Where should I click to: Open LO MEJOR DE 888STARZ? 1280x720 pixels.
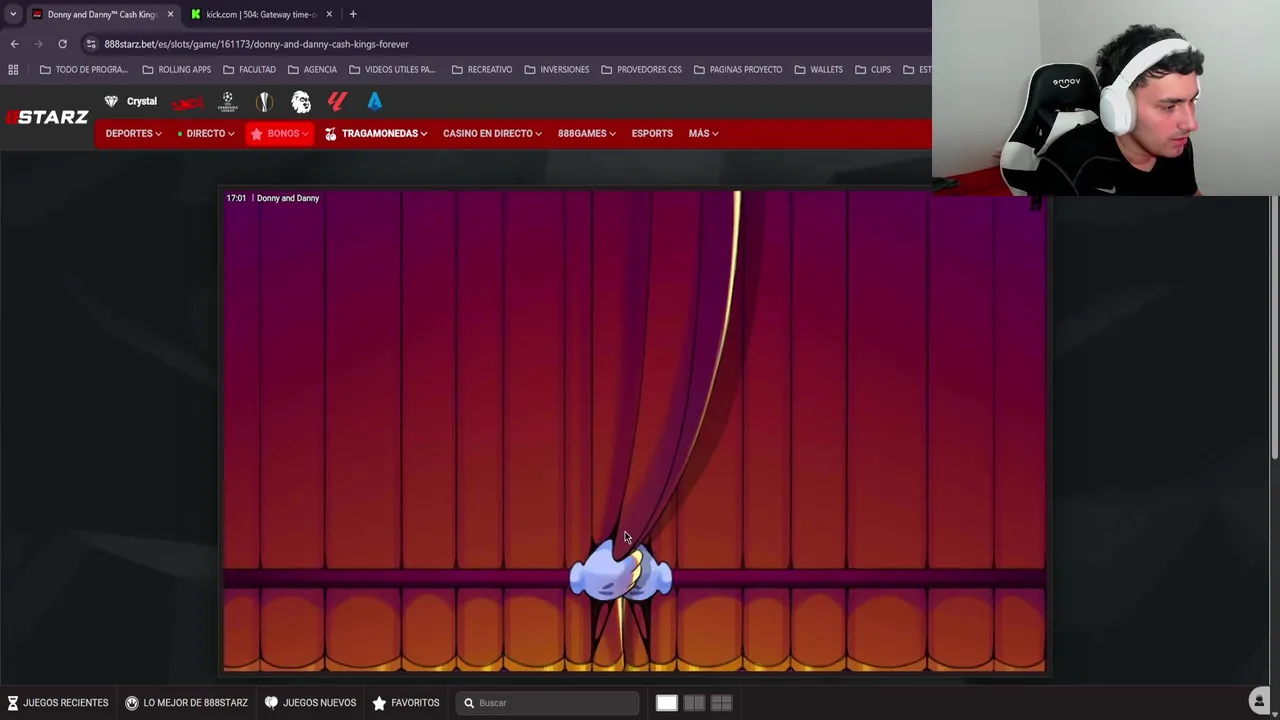(186, 703)
